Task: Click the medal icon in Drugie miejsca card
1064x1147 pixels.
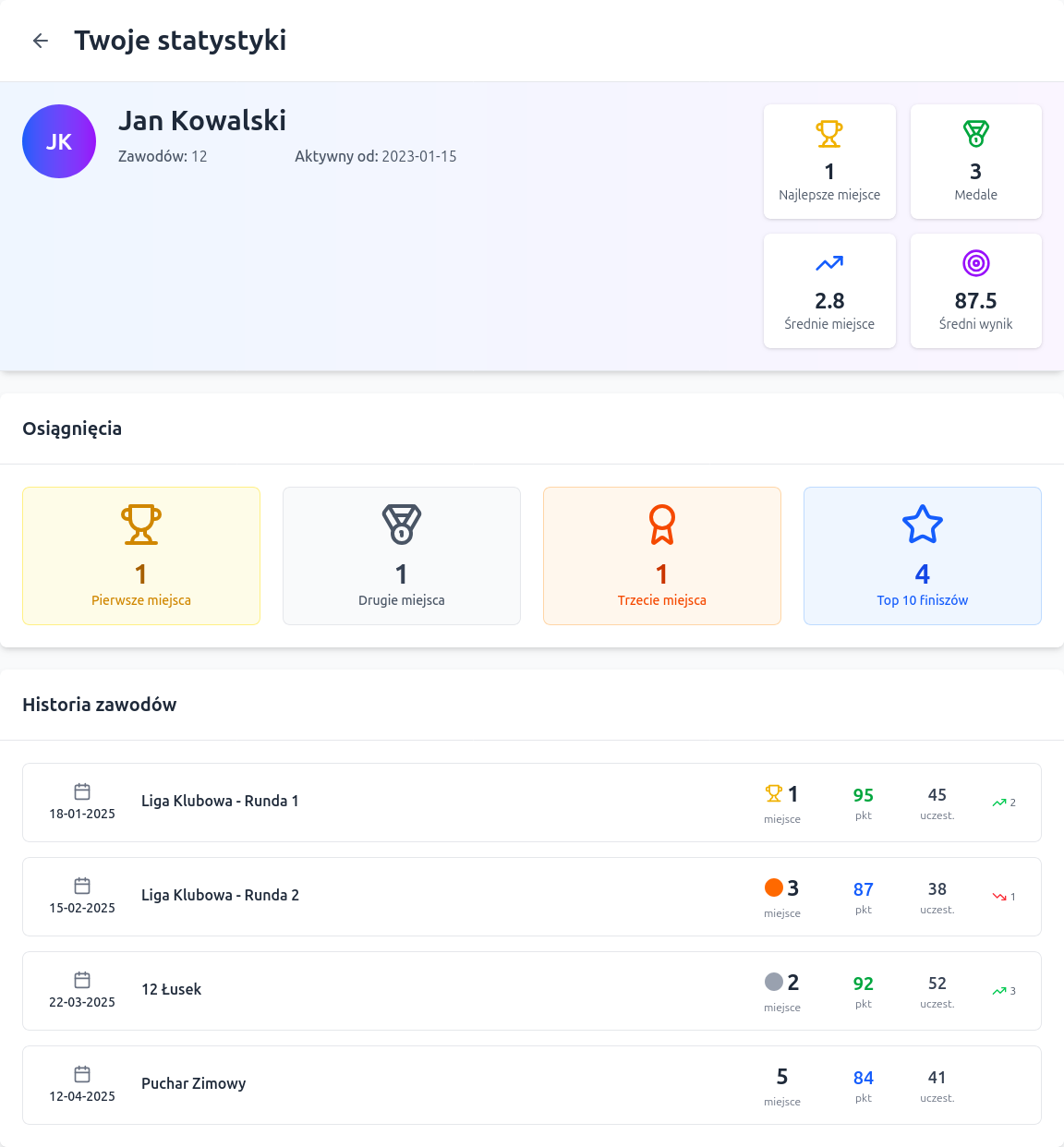Action: [402, 524]
